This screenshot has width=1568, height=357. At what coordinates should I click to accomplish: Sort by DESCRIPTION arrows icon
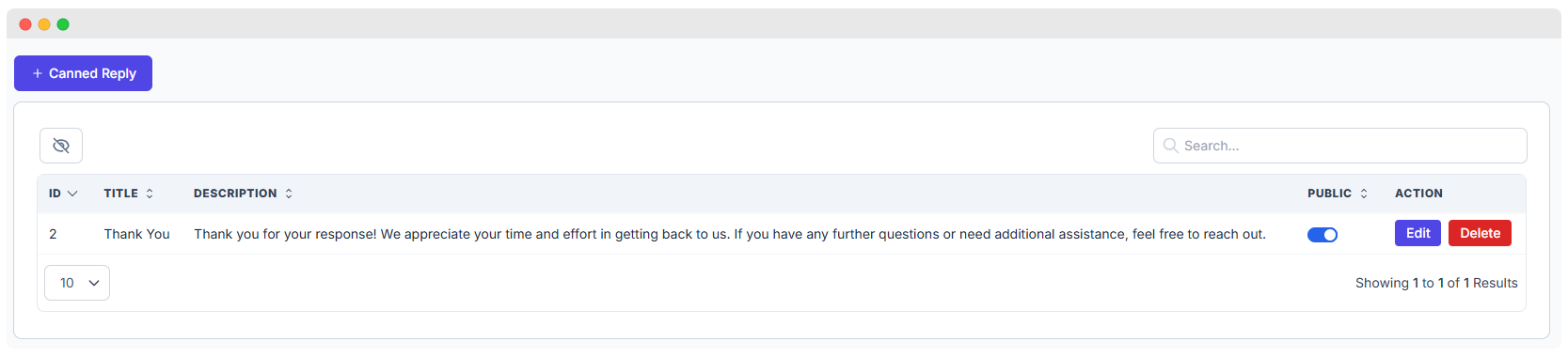pyautogui.click(x=289, y=194)
